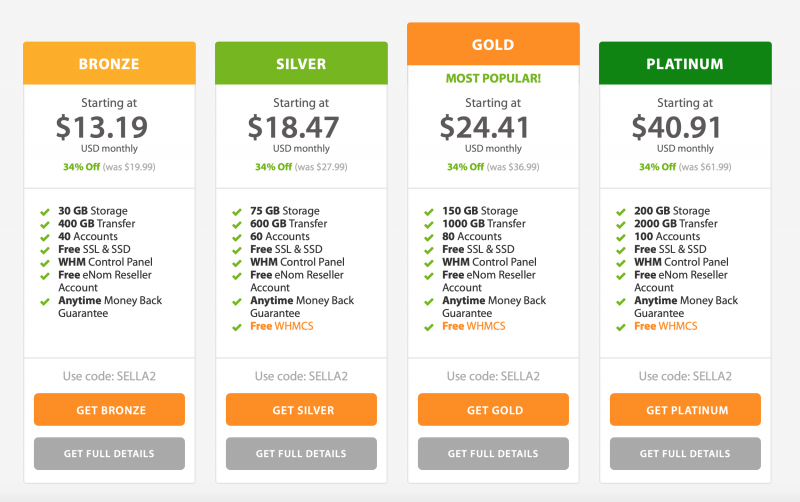Image resolution: width=800 pixels, height=502 pixels.
Task: Select the GET PLATINUM button
Action: [x=685, y=410]
